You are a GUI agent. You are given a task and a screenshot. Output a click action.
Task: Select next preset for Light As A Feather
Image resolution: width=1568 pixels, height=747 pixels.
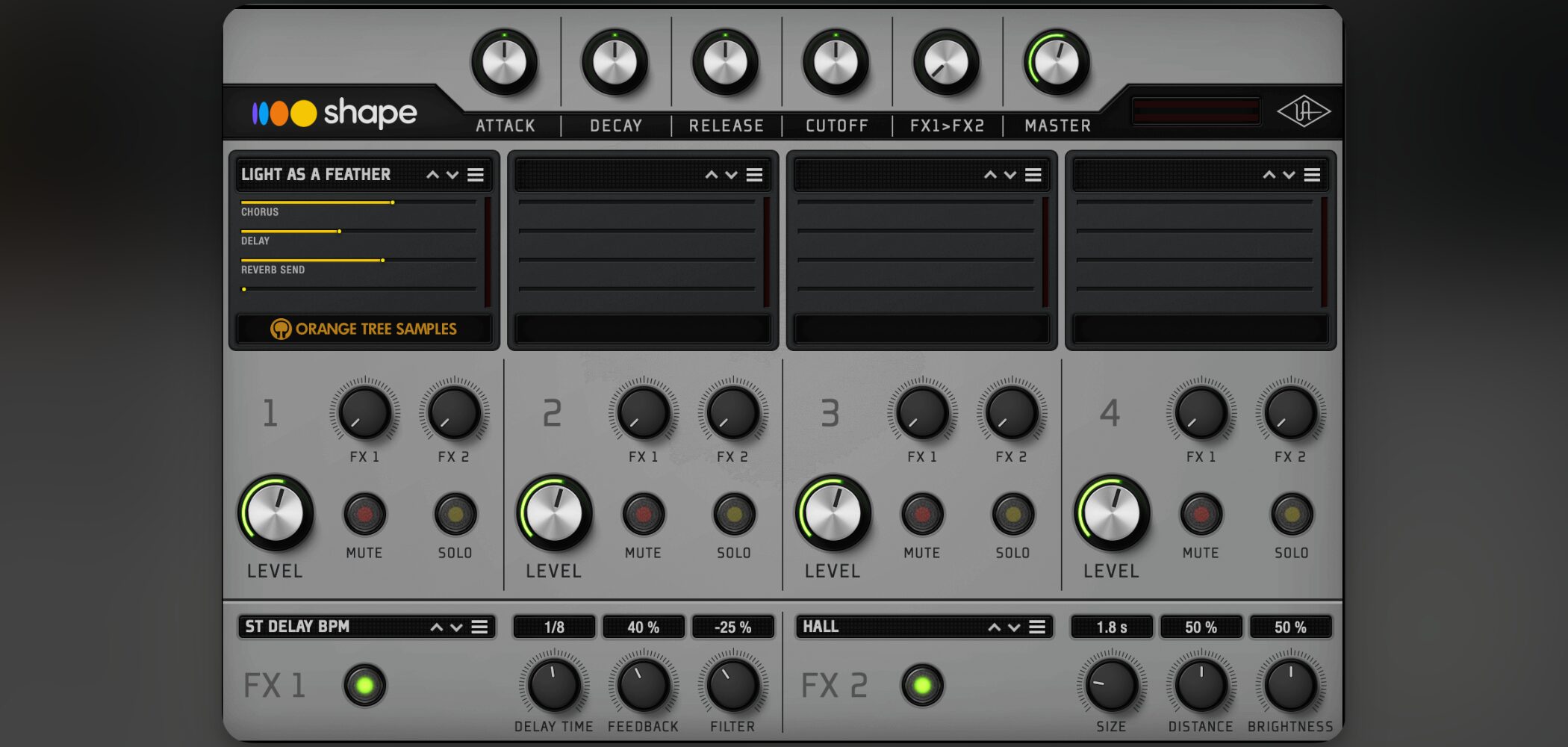click(x=452, y=175)
